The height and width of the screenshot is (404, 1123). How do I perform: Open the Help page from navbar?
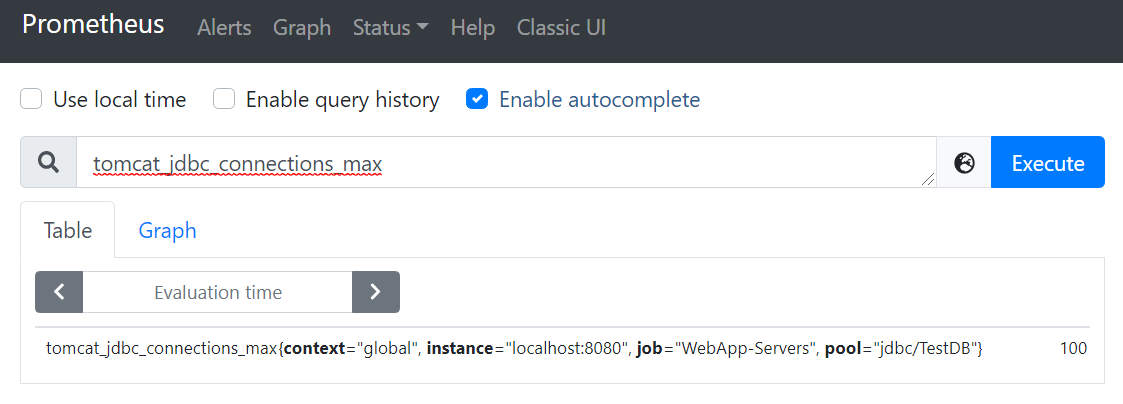pos(473,28)
